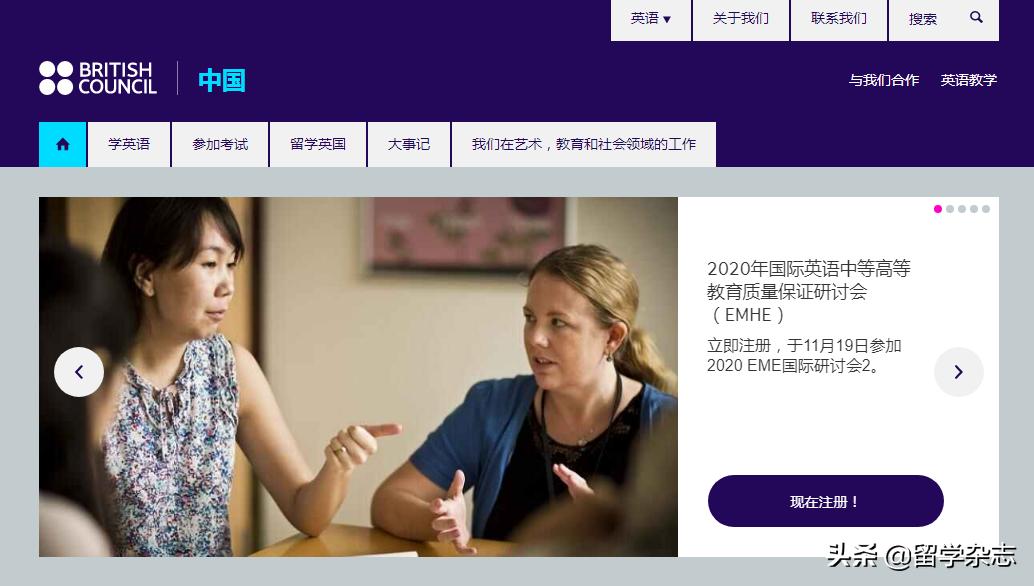Open the 大事记 tab
This screenshot has width=1034, height=586.
(x=409, y=144)
